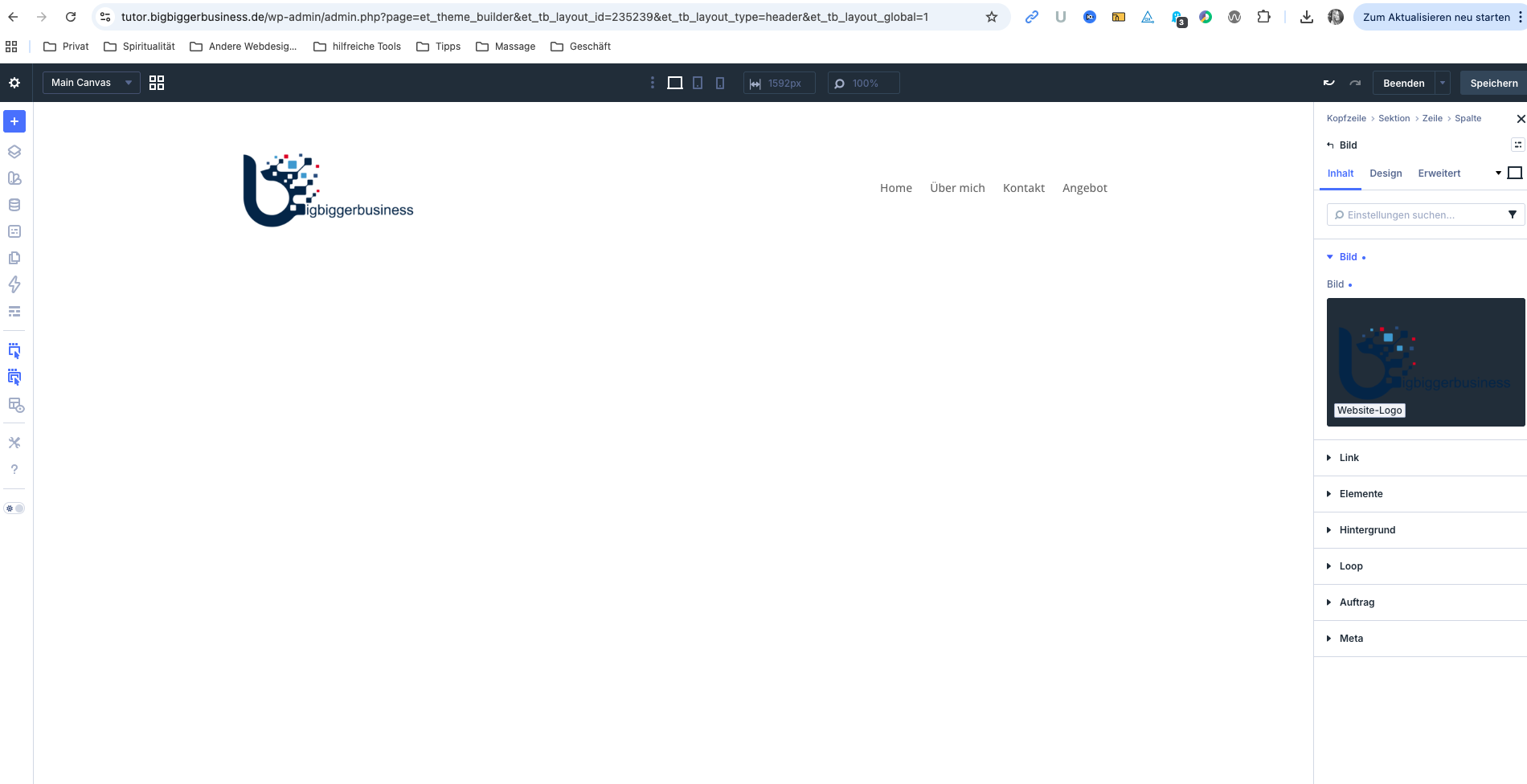
Task: Bookmark this page with the star icon
Action: click(x=992, y=17)
